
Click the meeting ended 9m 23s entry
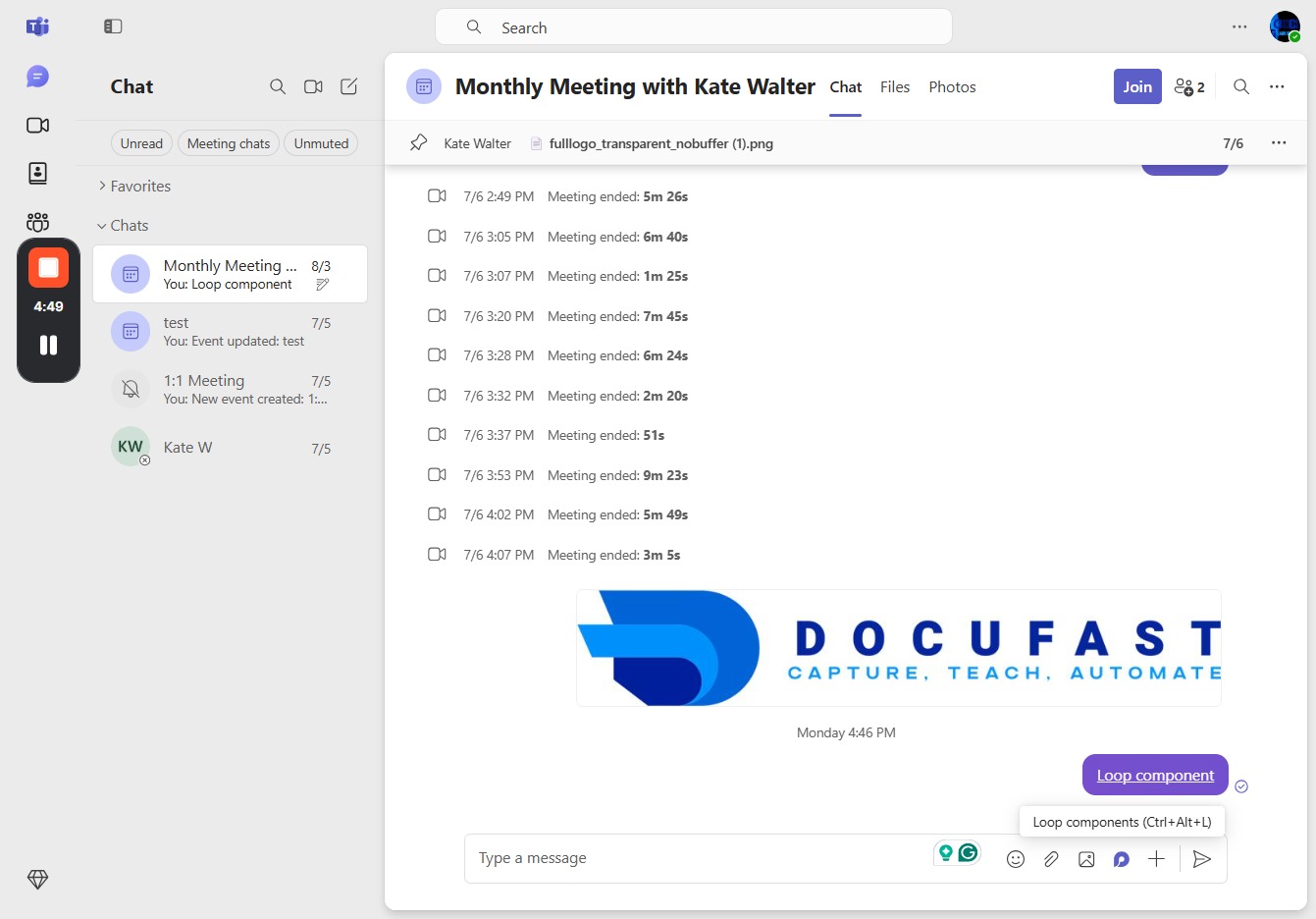point(557,475)
